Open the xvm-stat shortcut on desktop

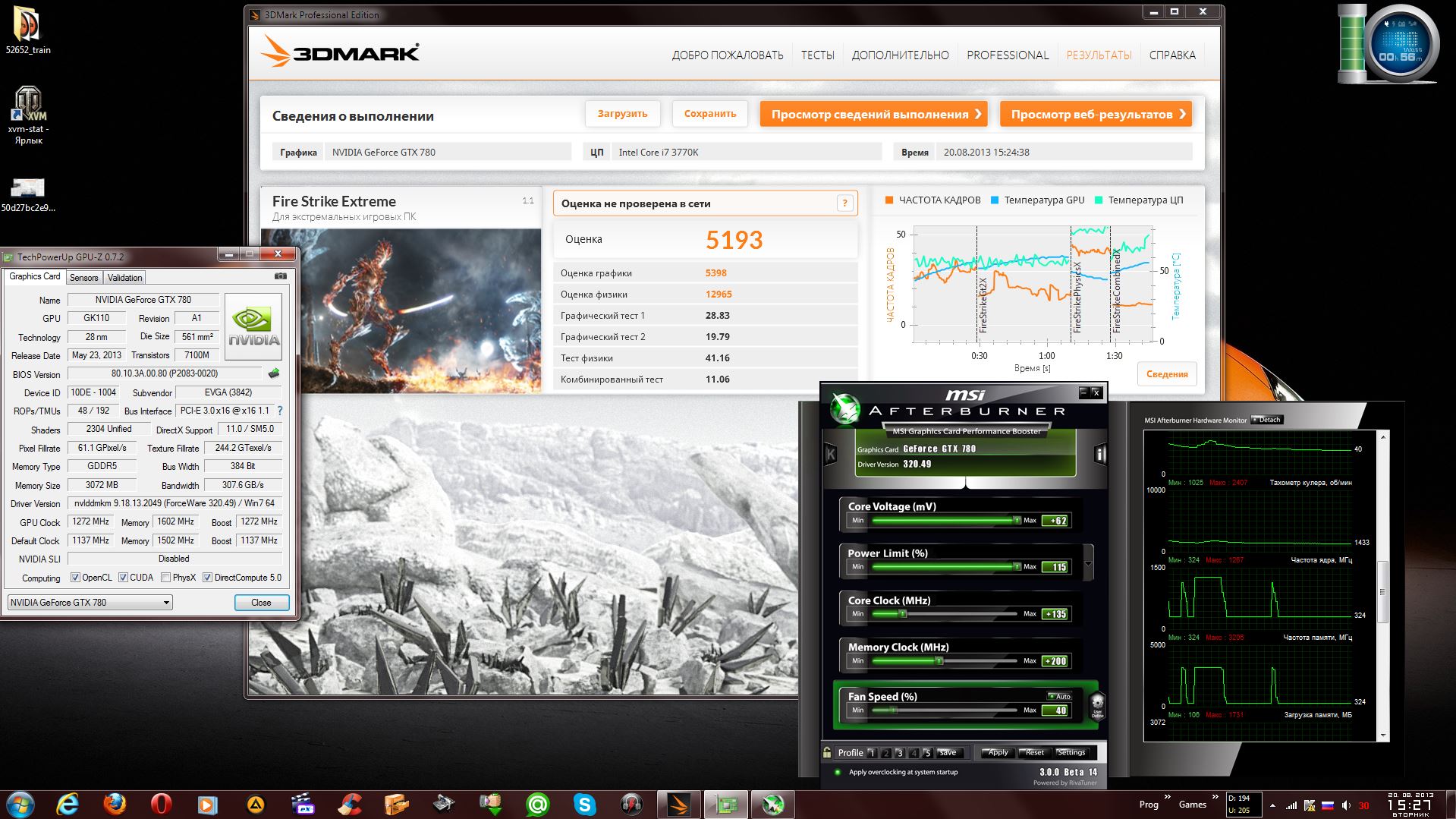(28, 115)
